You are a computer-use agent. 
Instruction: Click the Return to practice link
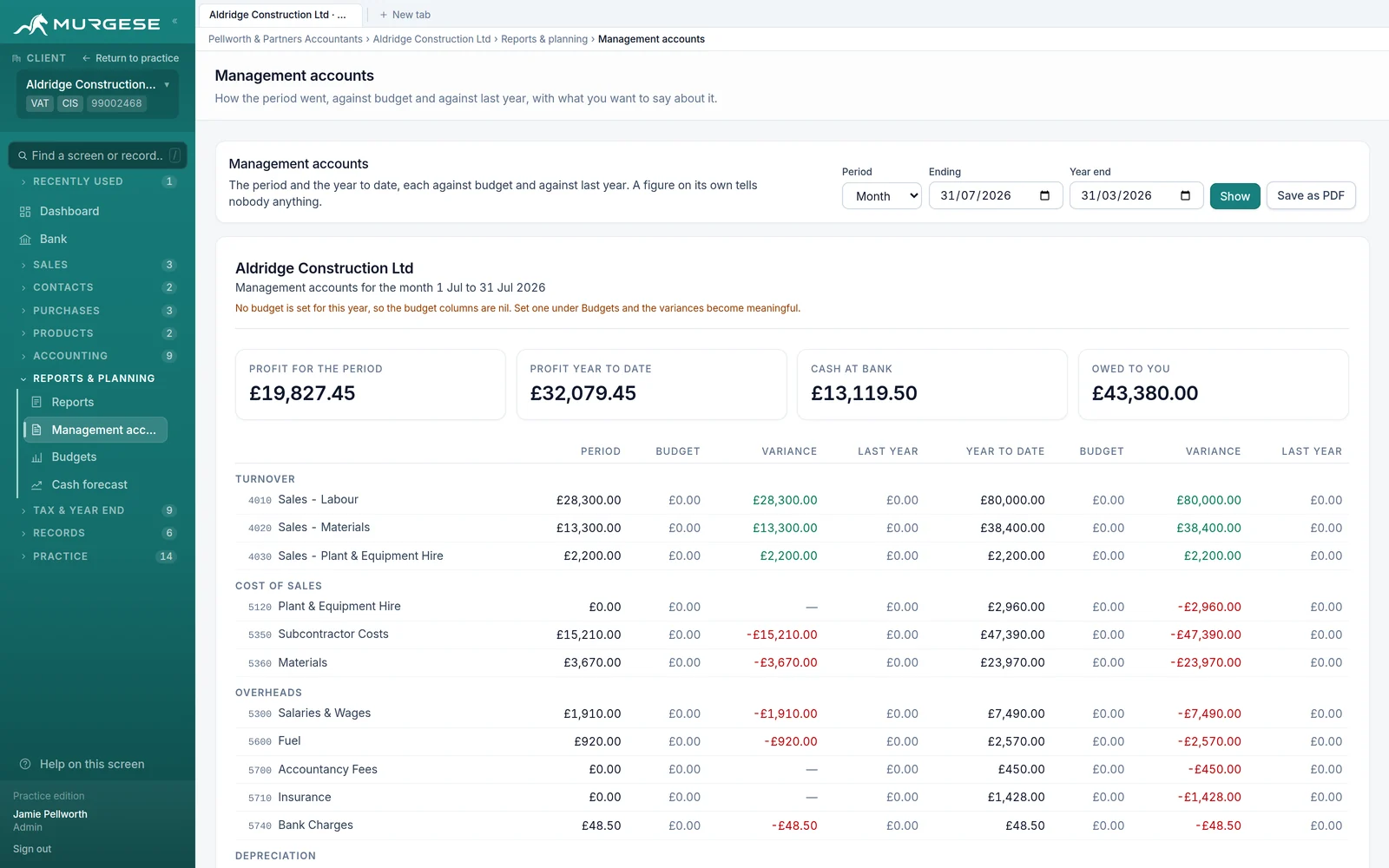[x=130, y=58]
